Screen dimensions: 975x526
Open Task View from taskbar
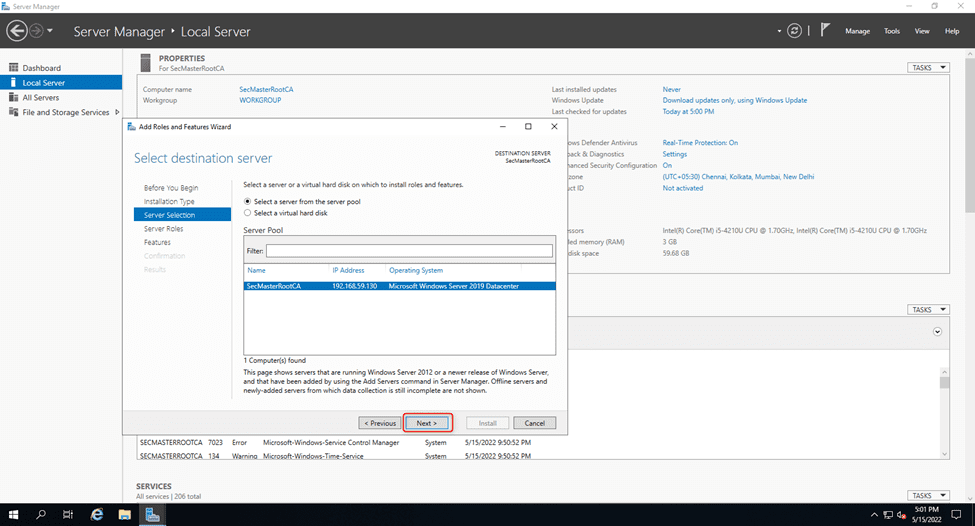coord(68,514)
